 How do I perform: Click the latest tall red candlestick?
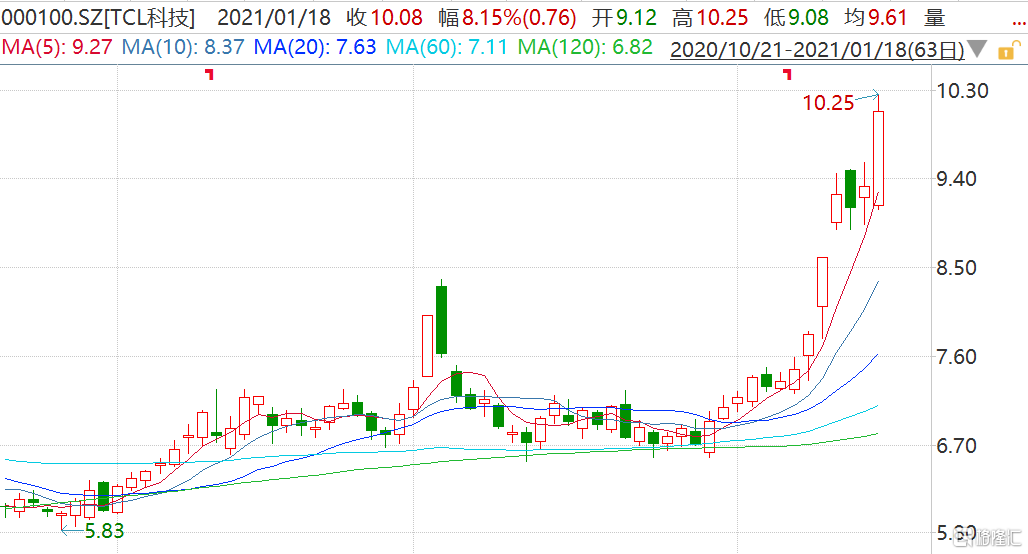click(x=879, y=159)
